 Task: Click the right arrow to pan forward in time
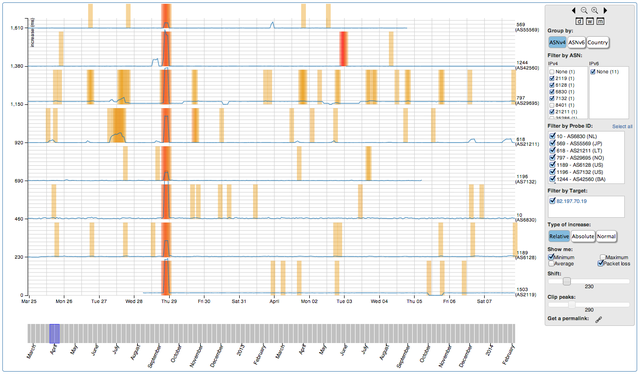coord(605,10)
